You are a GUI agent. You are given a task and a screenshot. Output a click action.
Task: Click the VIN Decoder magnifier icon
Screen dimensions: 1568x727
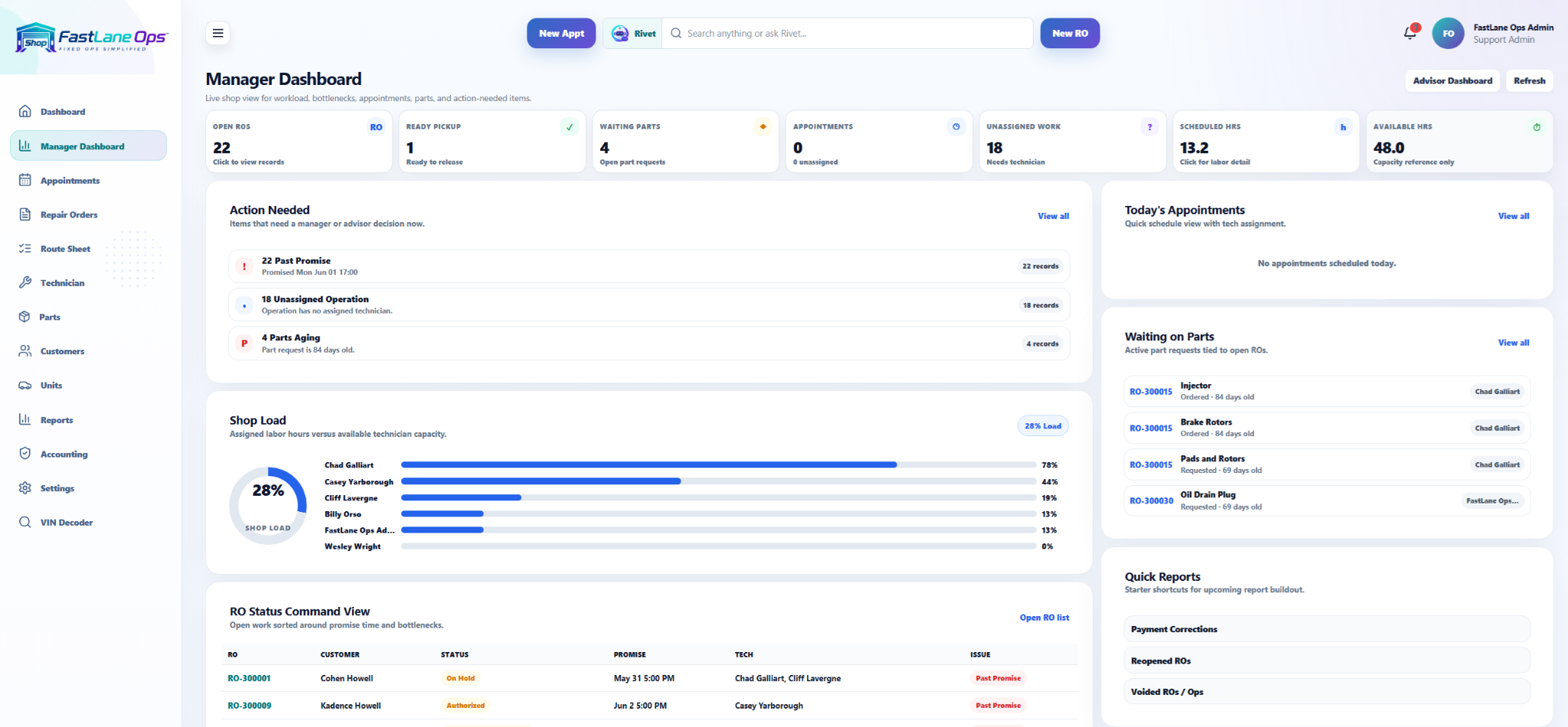pyautogui.click(x=25, y=523)
